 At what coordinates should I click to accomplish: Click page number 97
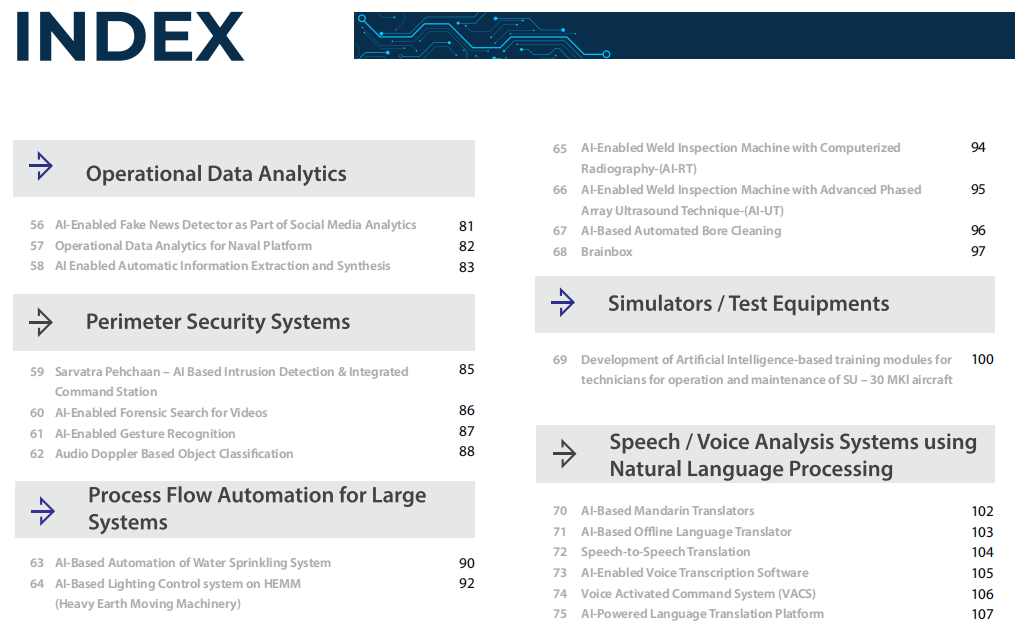pyautogui.click(x=978, y=251)
